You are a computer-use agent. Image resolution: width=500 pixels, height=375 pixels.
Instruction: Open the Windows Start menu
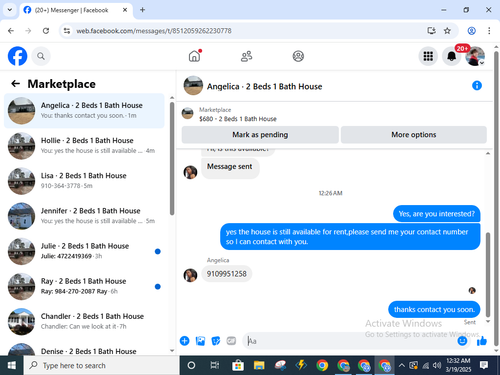click(12, 366)
